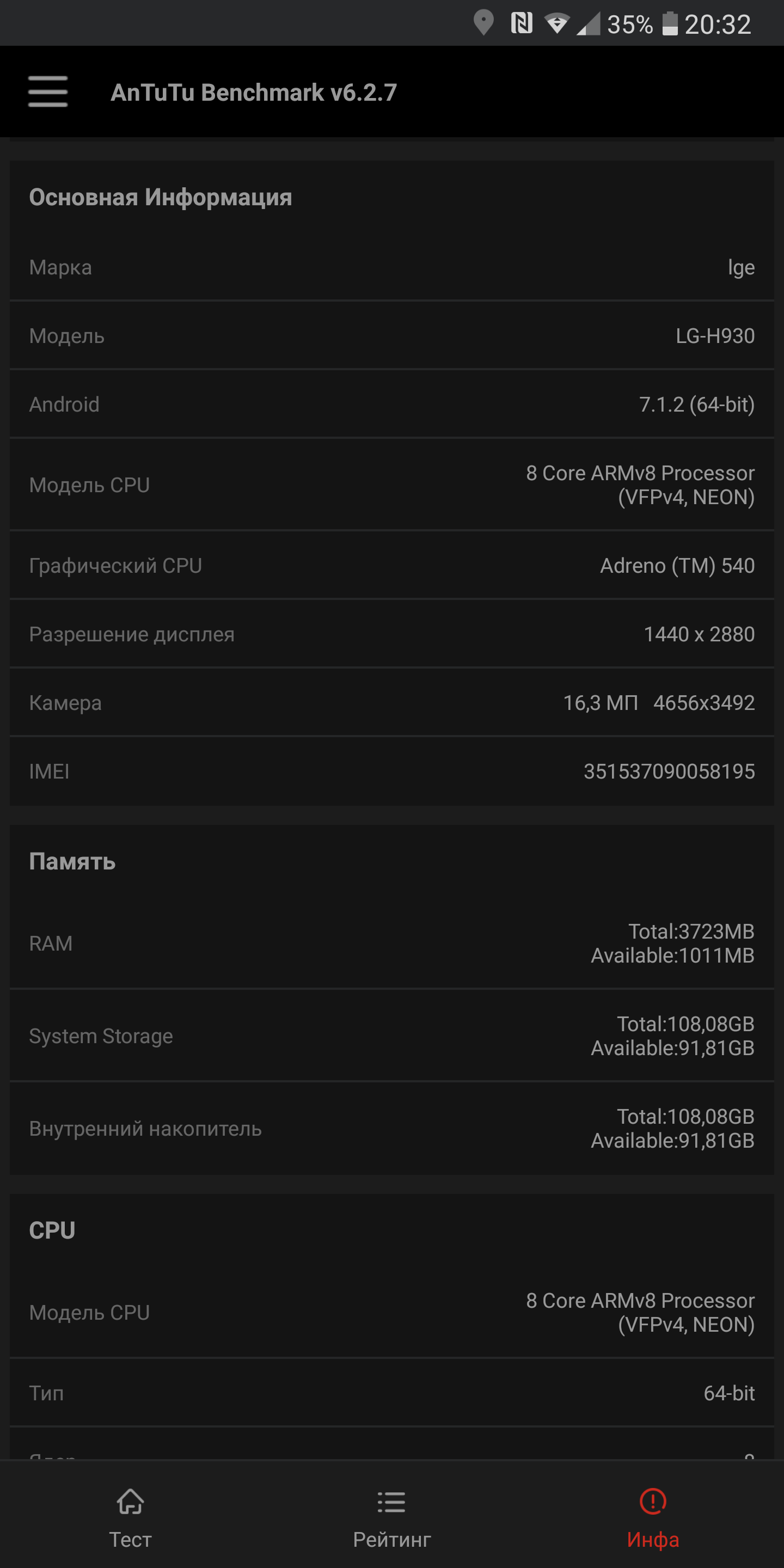
Task: Tap the Камера 16,3 МП row
Action: (392, 702)
